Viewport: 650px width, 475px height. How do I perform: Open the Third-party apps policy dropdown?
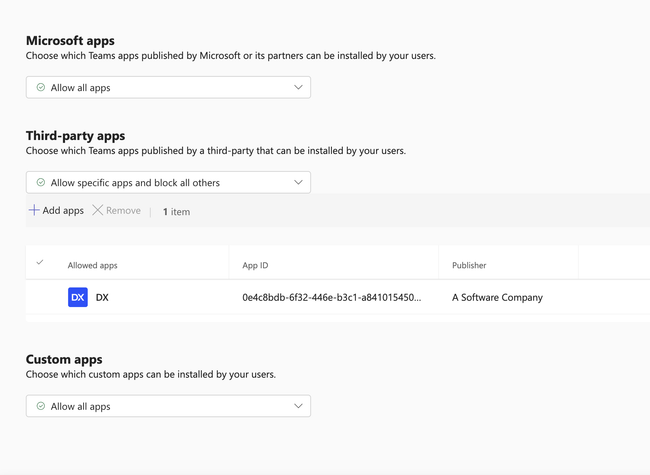(x=168, y=183)
